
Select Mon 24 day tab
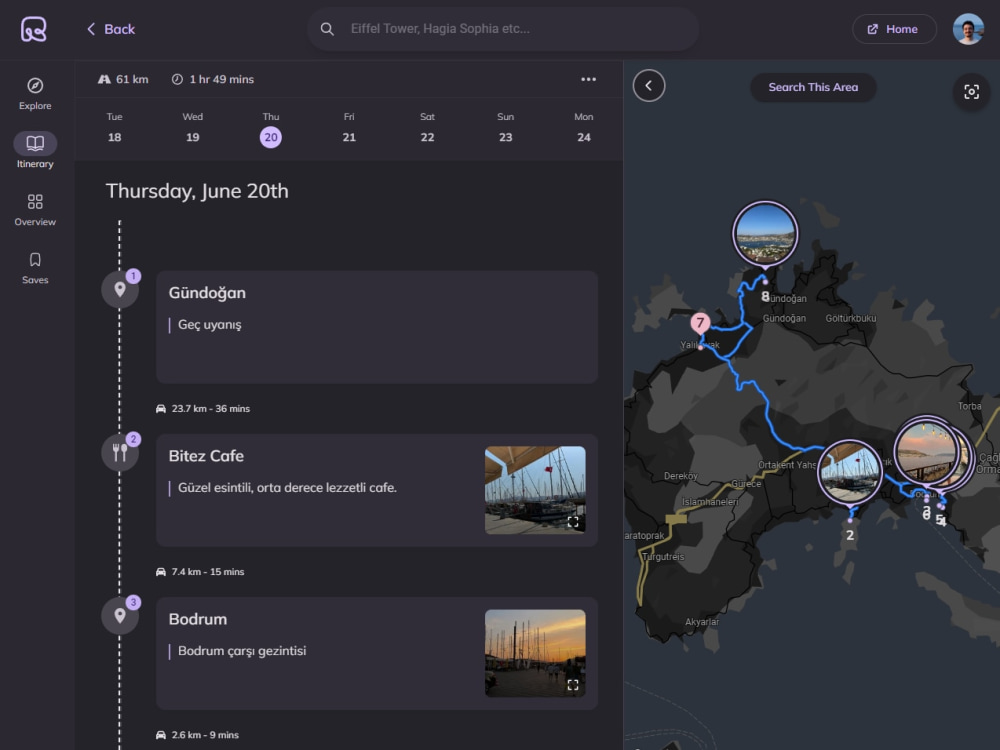point(584,128)
